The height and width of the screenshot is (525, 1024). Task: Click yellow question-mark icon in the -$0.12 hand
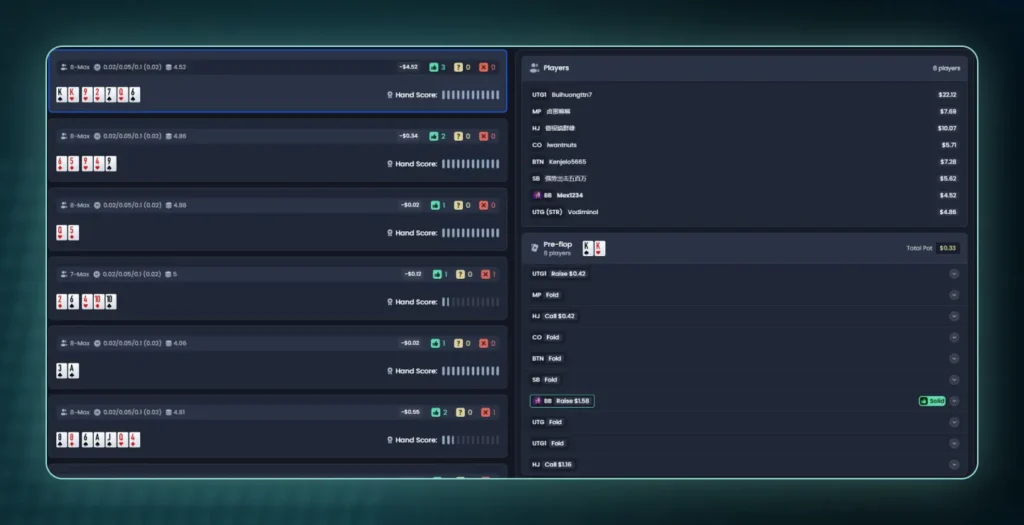[460, 274]
